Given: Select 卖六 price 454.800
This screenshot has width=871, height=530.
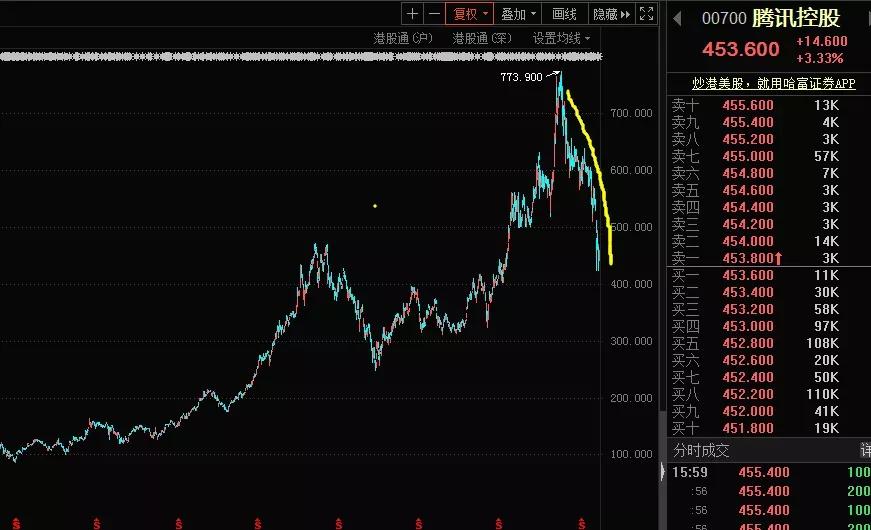Looking at the screenshot, I should point(748,173).
